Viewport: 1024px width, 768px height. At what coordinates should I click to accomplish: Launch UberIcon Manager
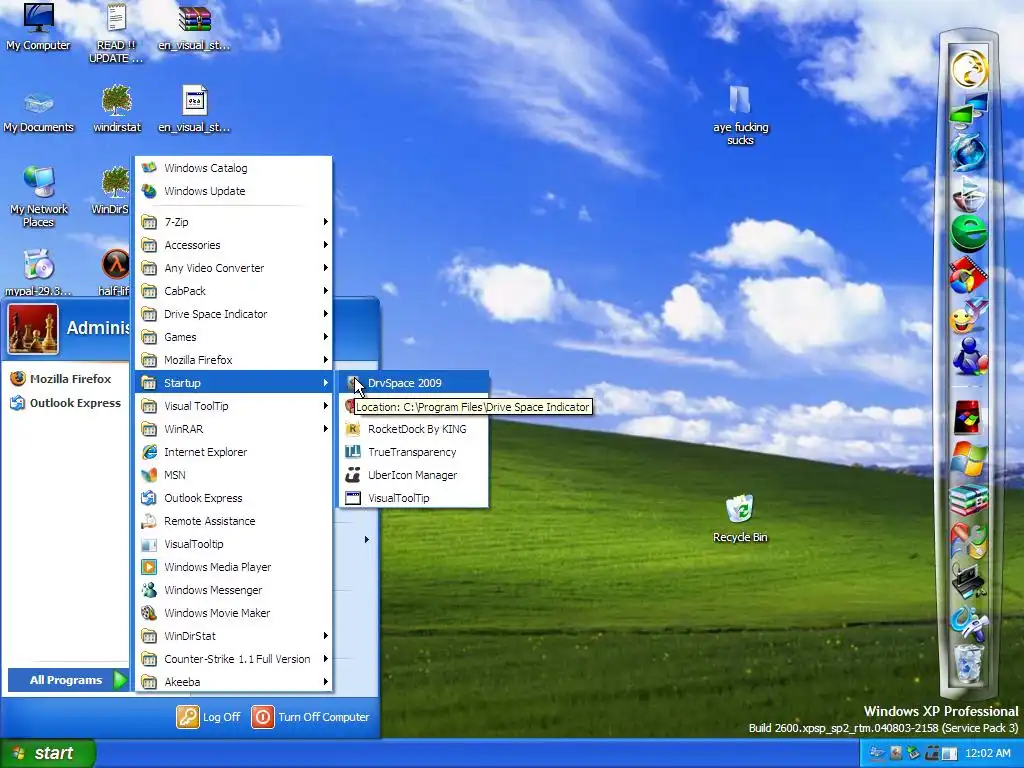pos(414,475)
